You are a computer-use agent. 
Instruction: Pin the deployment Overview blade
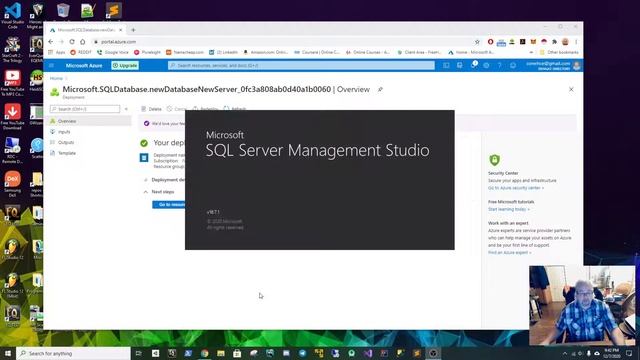[380, 89]
